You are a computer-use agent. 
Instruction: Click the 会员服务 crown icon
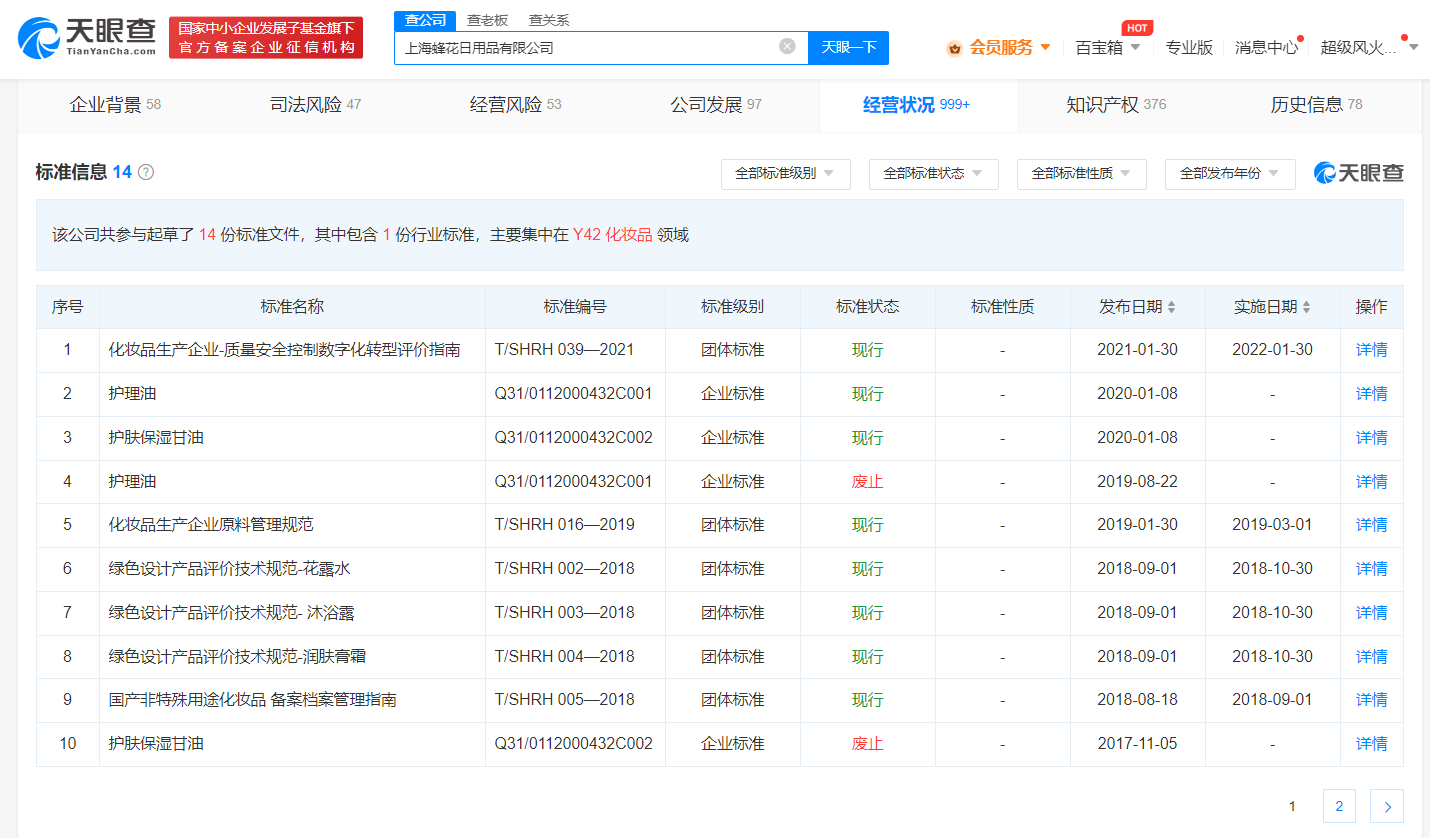(x=954, y=48)
